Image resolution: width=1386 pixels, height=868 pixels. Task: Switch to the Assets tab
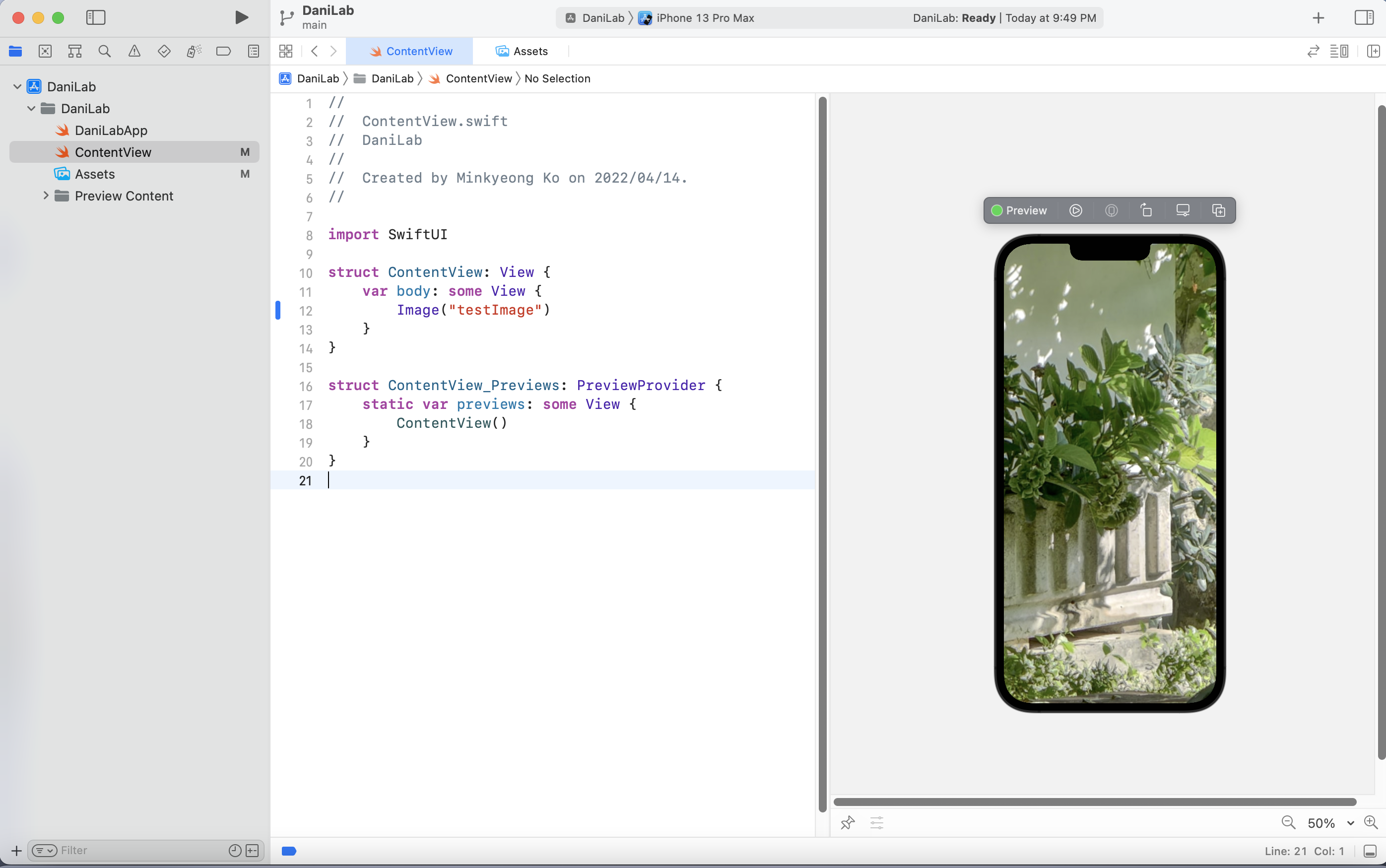(522, 52)
